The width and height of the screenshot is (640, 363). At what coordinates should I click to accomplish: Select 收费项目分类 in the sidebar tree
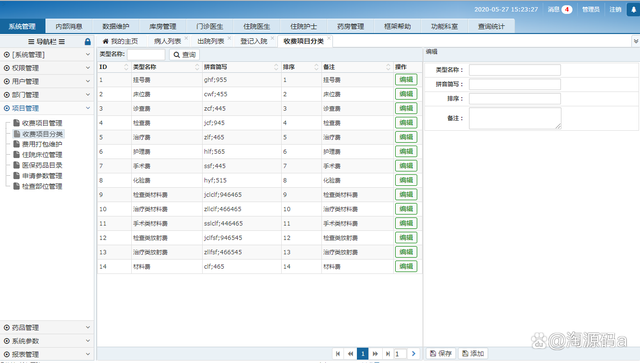coord(42,134)
